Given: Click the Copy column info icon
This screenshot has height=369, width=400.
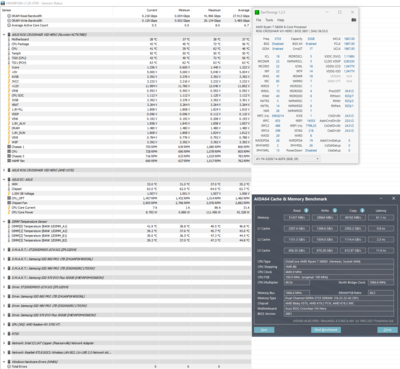Looking at the screenshot, I should 362,210.
